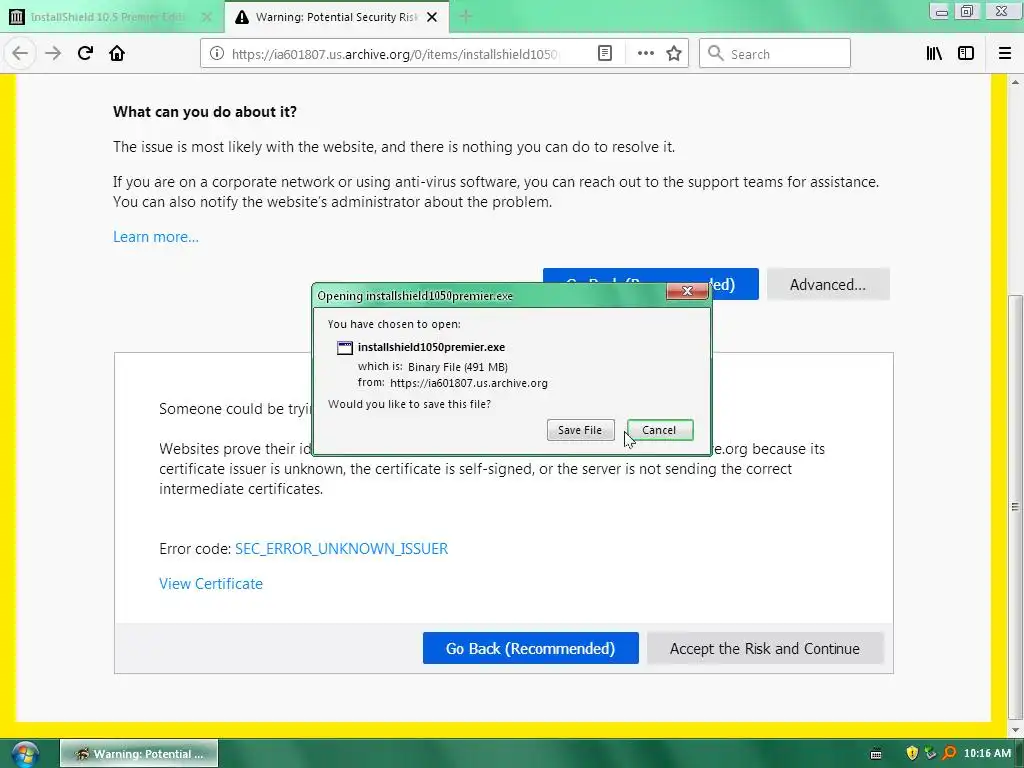Close the Opening installshield1050premier.exe dialog
This screenshot has height=768, width=1024.
[687, 291]
